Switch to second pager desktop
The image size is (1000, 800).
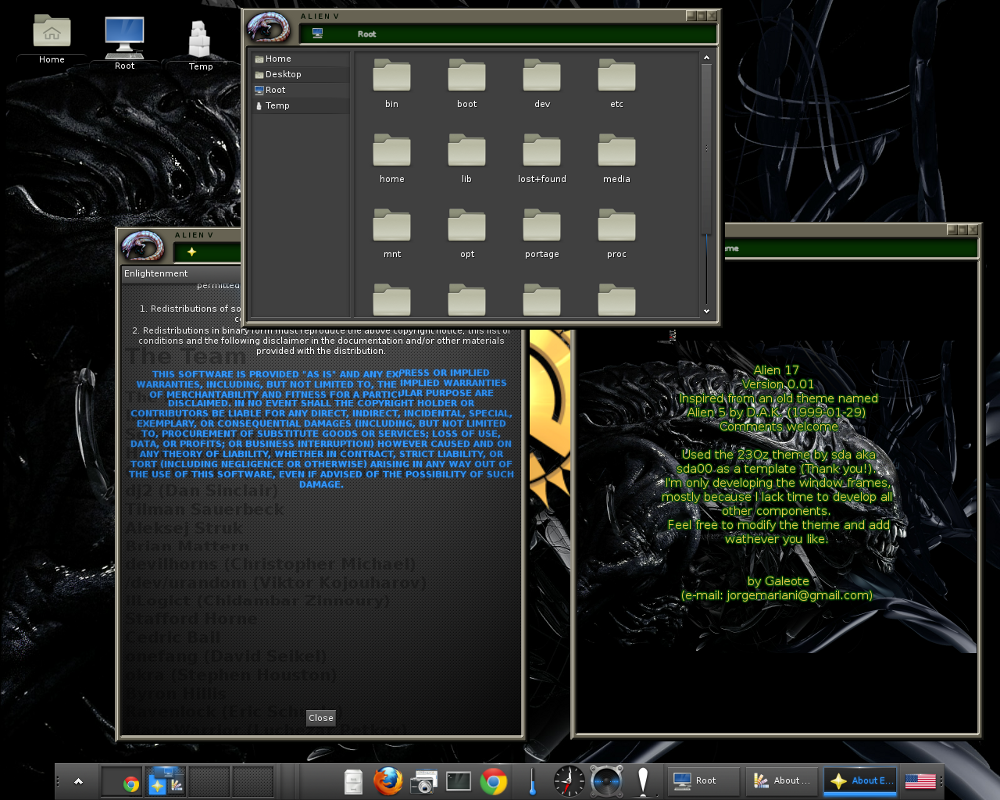(166, 781)
